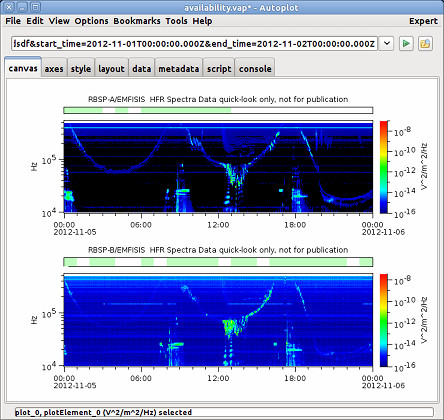Switch to the layout tab
The image size is (444, 420).
pos(111,69)
